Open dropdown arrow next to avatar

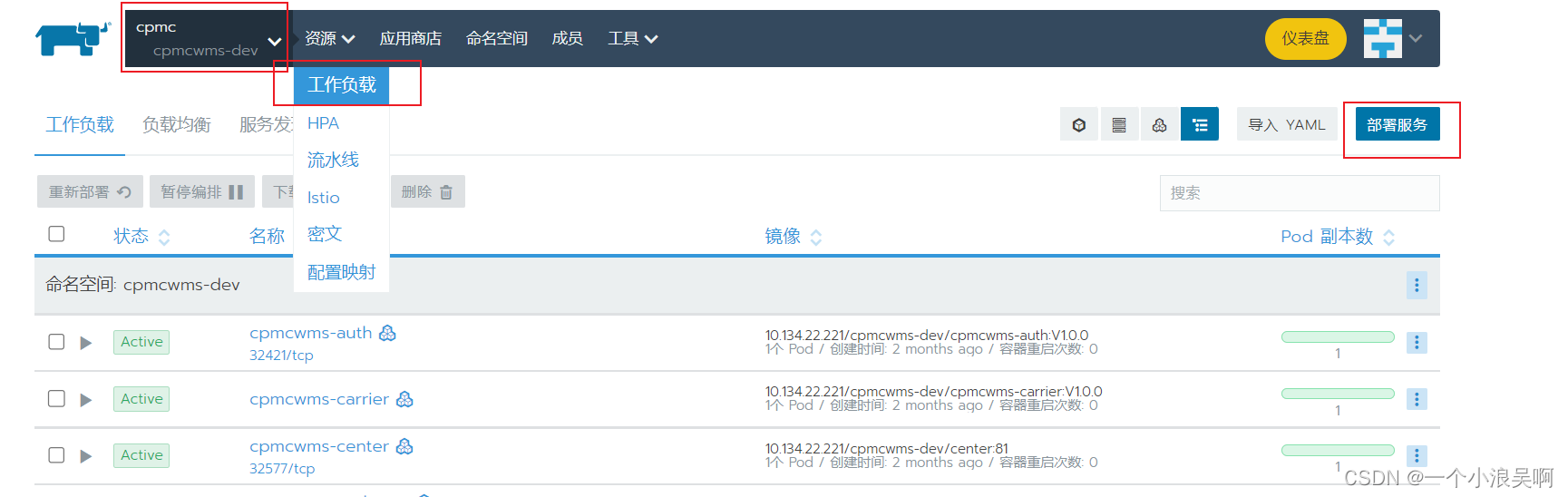1416,38
